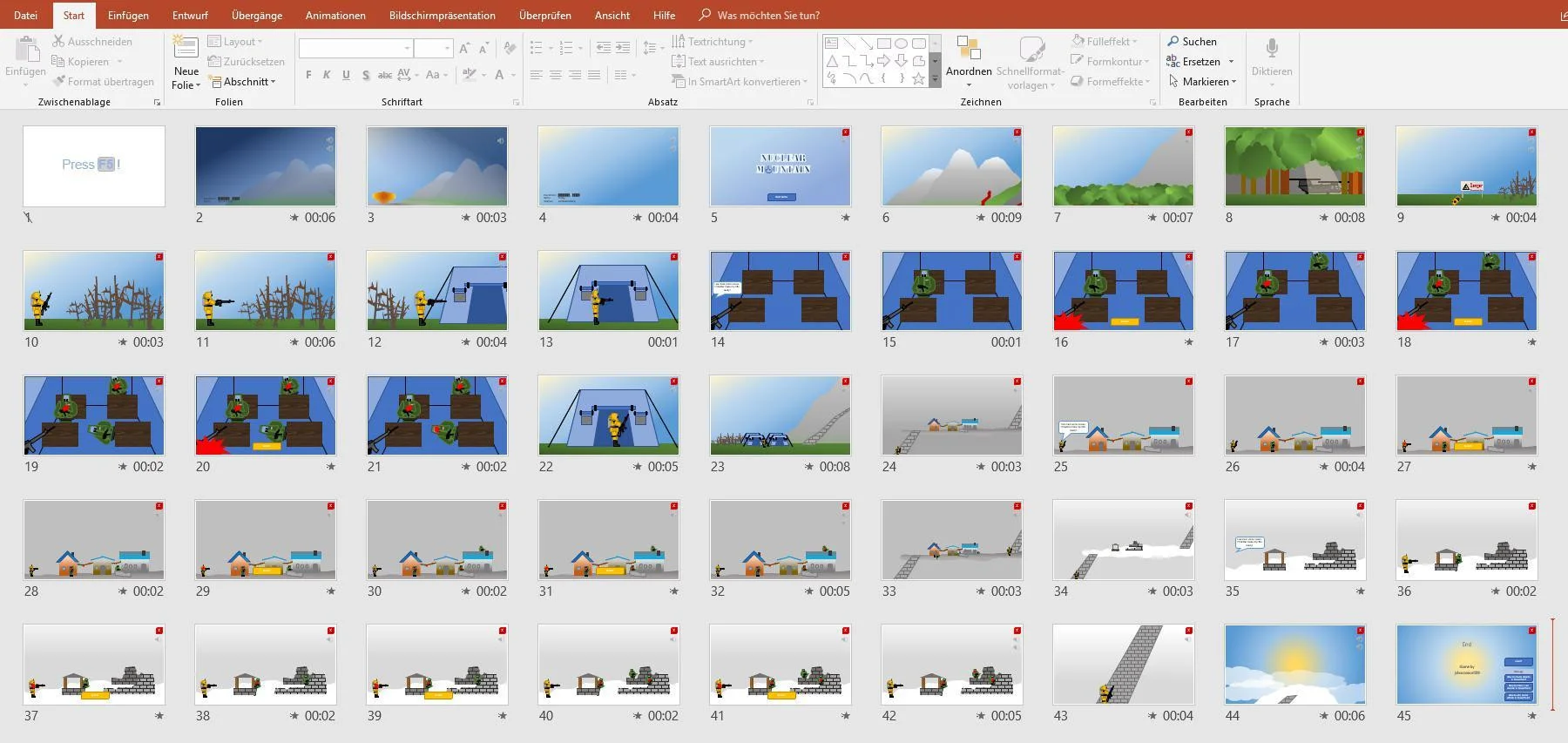This screenshot has height=743, width=1568.
Task: Click the Neue Folie button
Action: [x=186, y=63]
